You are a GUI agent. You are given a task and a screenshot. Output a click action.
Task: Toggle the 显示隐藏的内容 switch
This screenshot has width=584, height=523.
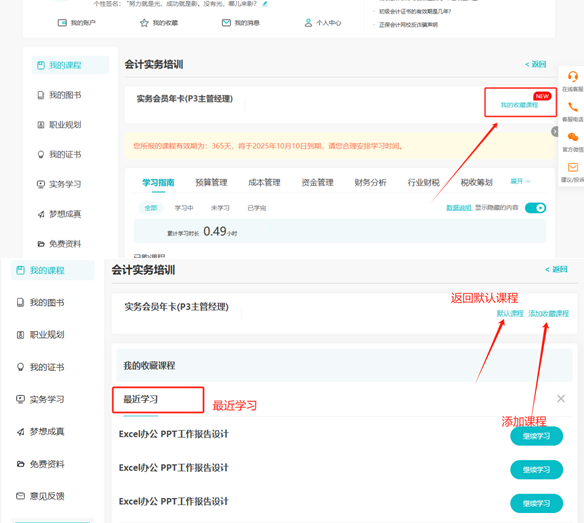(535, 208)
